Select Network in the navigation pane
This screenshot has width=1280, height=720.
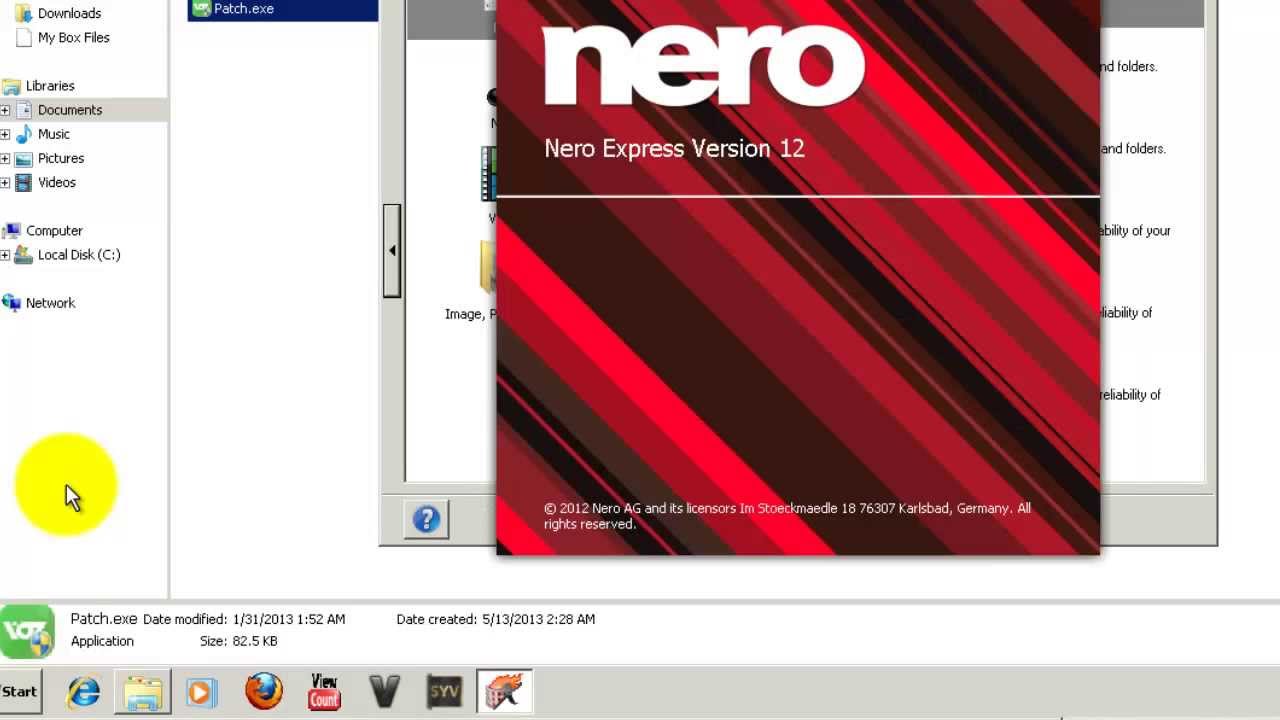(39, 303)
